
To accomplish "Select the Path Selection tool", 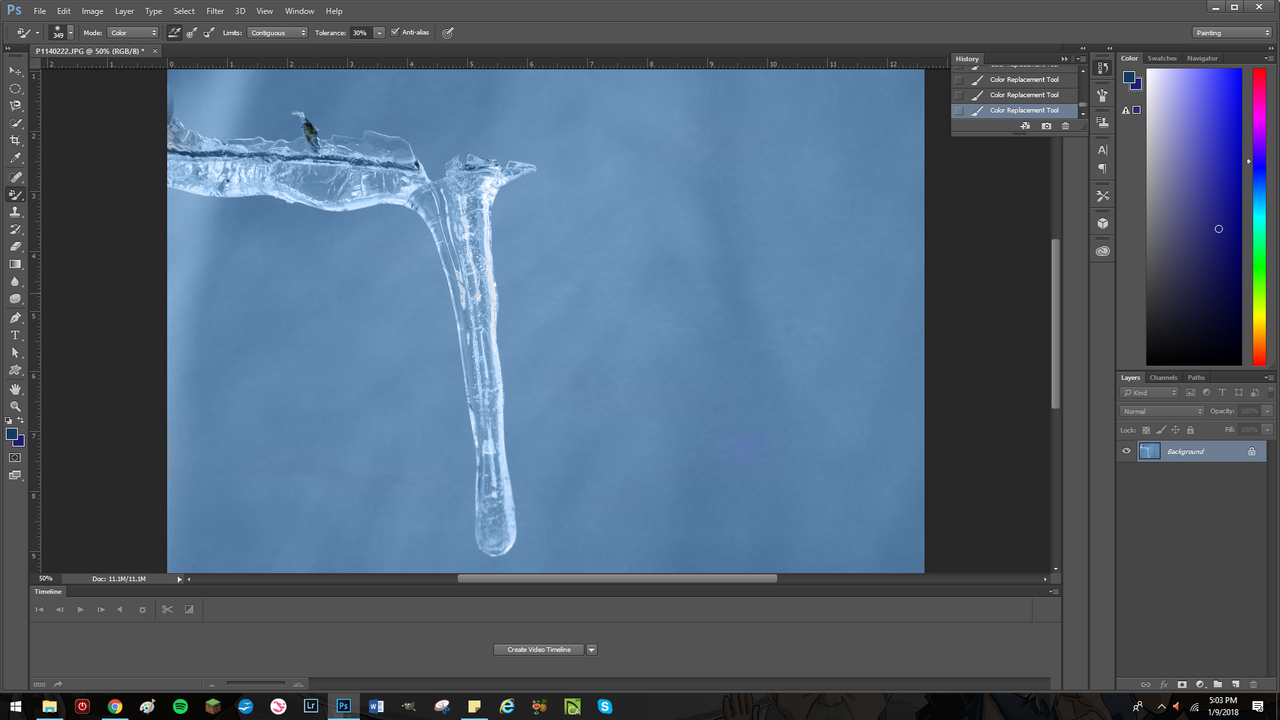I will 15,352.
